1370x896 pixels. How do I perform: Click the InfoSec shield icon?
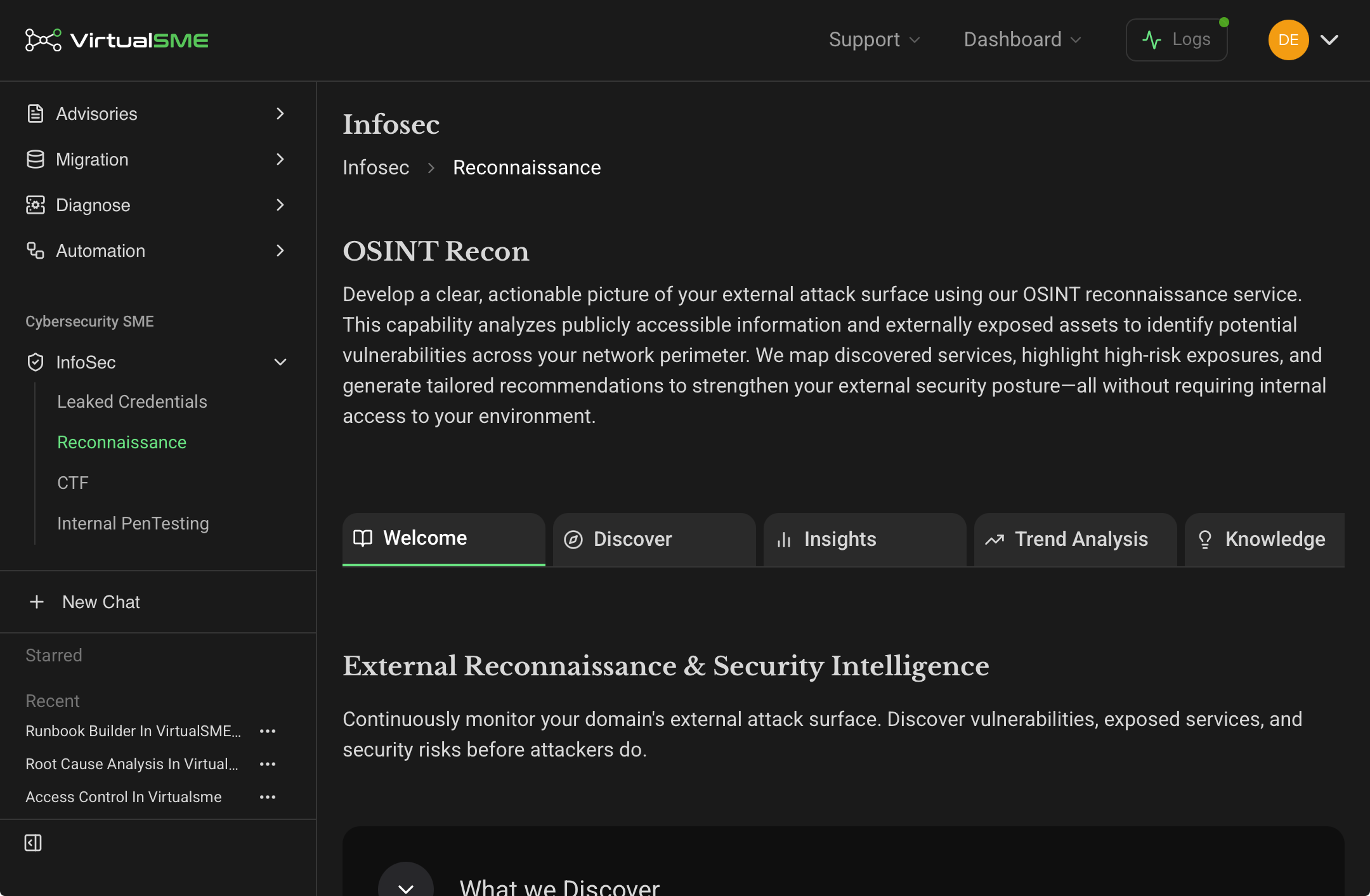pyautogui.click(x=36, y=362)
